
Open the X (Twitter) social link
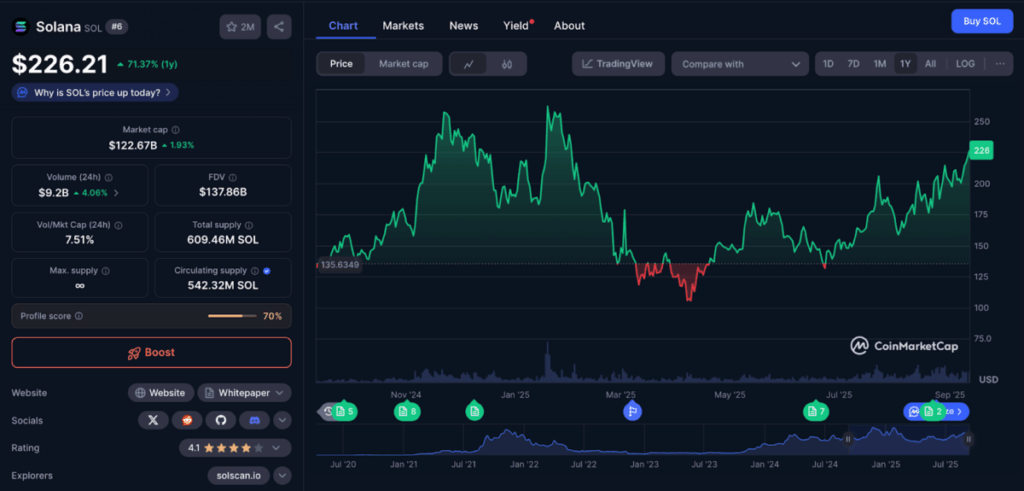pos(153,420)
